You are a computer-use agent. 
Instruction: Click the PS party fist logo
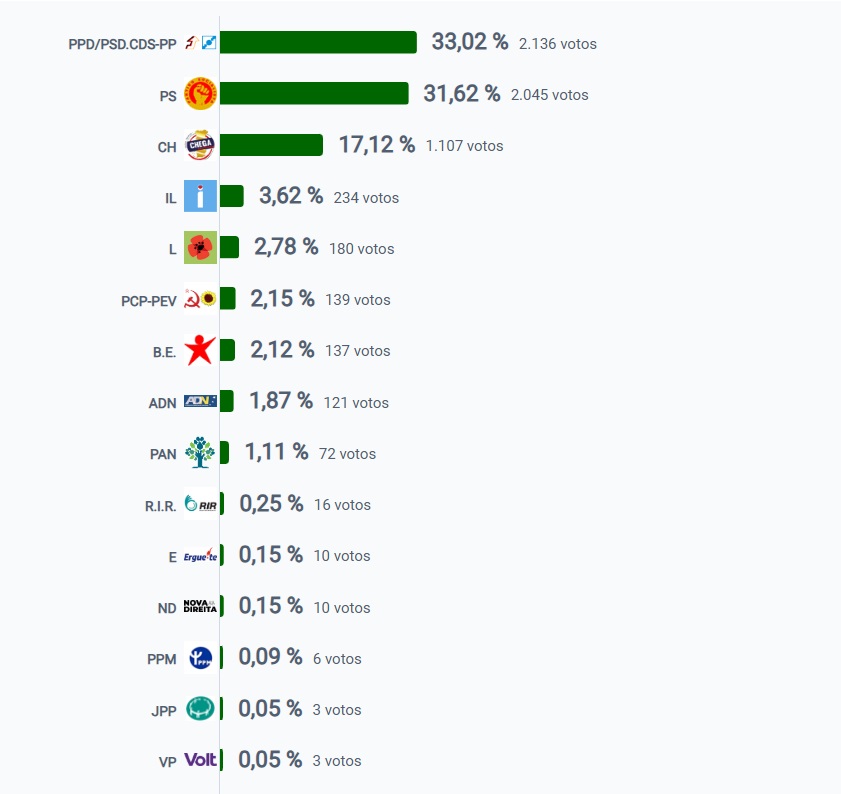pyautogui.click(x=200, y=94)
